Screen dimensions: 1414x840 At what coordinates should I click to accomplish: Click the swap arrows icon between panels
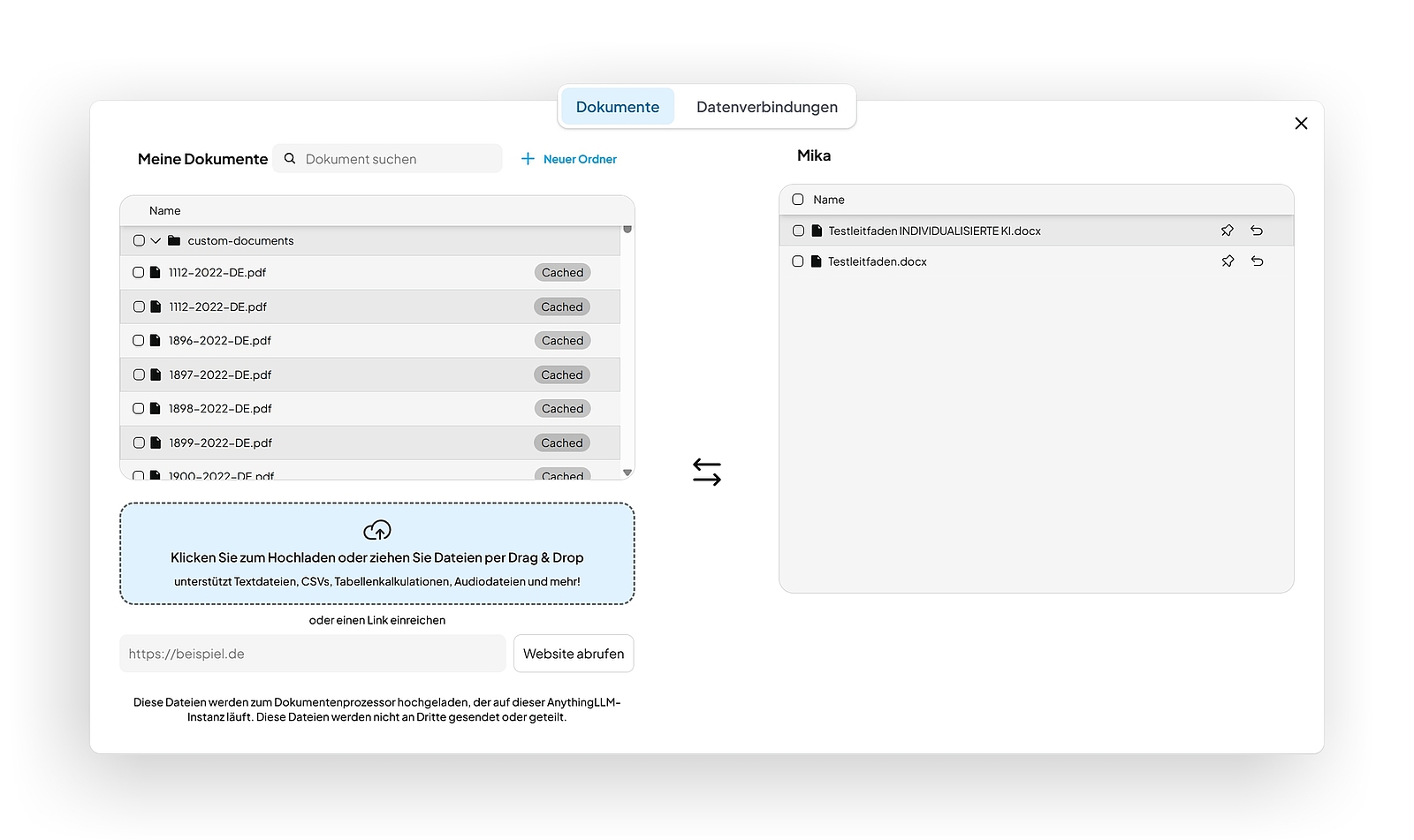pyautogui.click(x=706, y=472)
